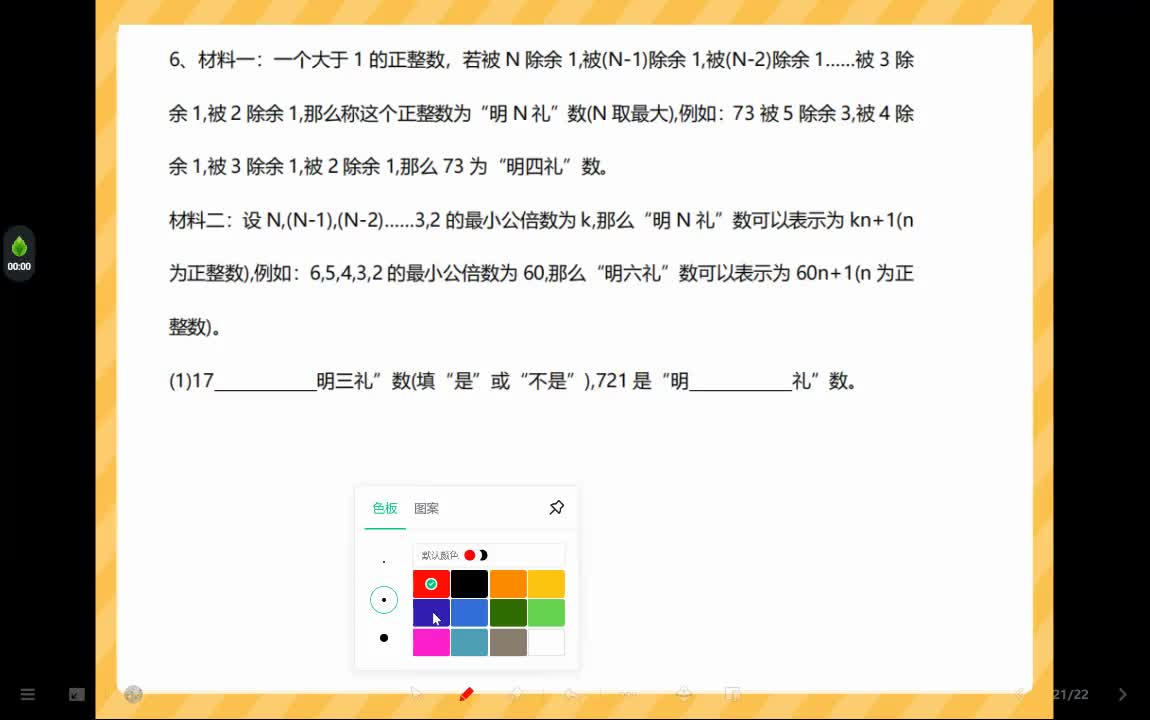Pick the magenta color swatch

pos(431,642)
